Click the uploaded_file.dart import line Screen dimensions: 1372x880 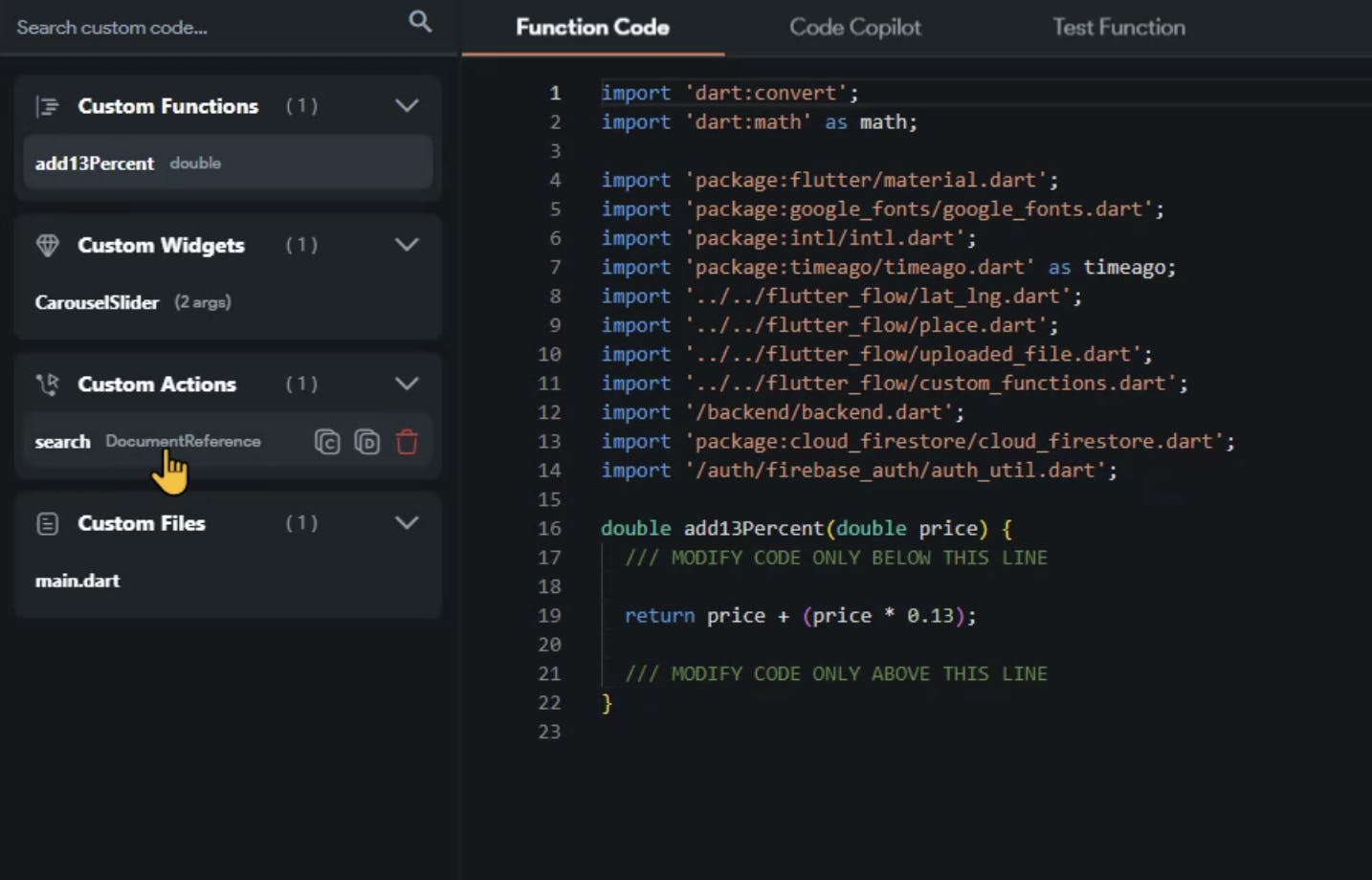(x=876, y=354)
